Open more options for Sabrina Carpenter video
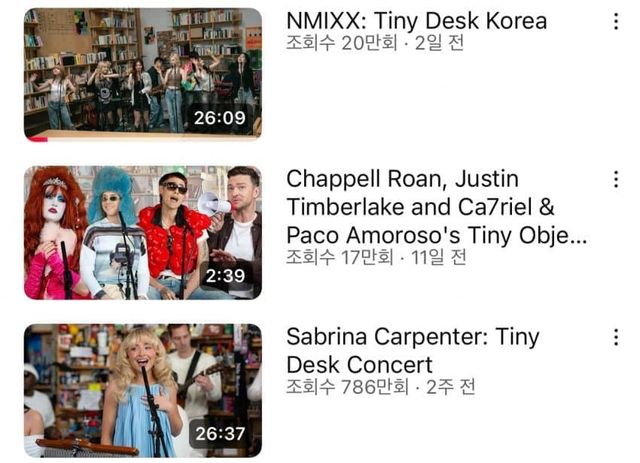 click(x=616, y=337)
